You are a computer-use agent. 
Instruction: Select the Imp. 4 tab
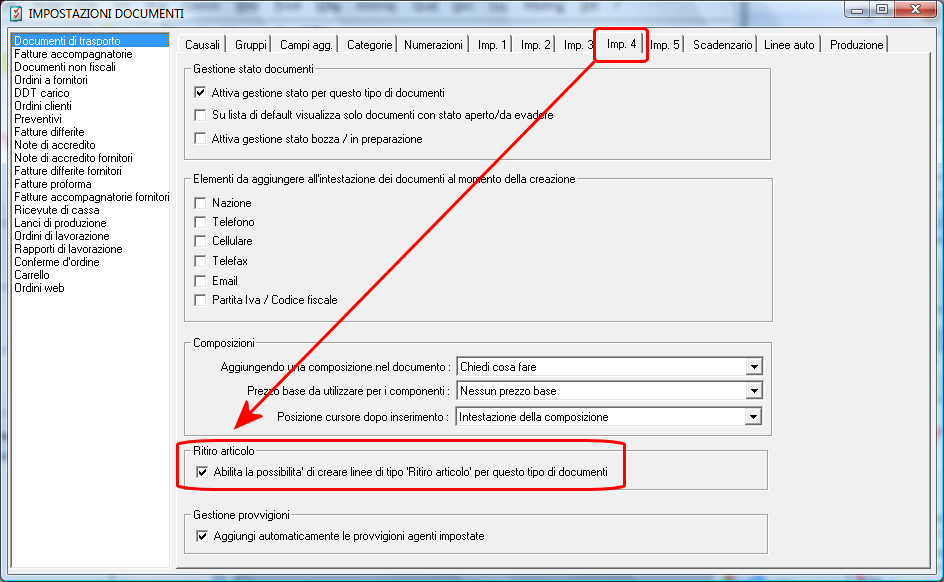click(x=621, y=44)
